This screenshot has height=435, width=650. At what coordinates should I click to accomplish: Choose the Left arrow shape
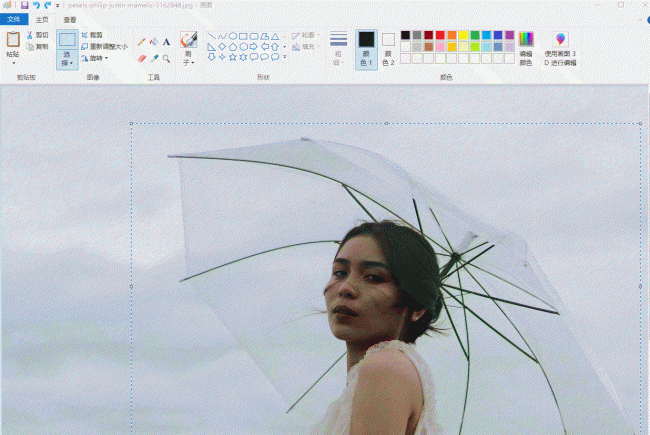[264, 47]
